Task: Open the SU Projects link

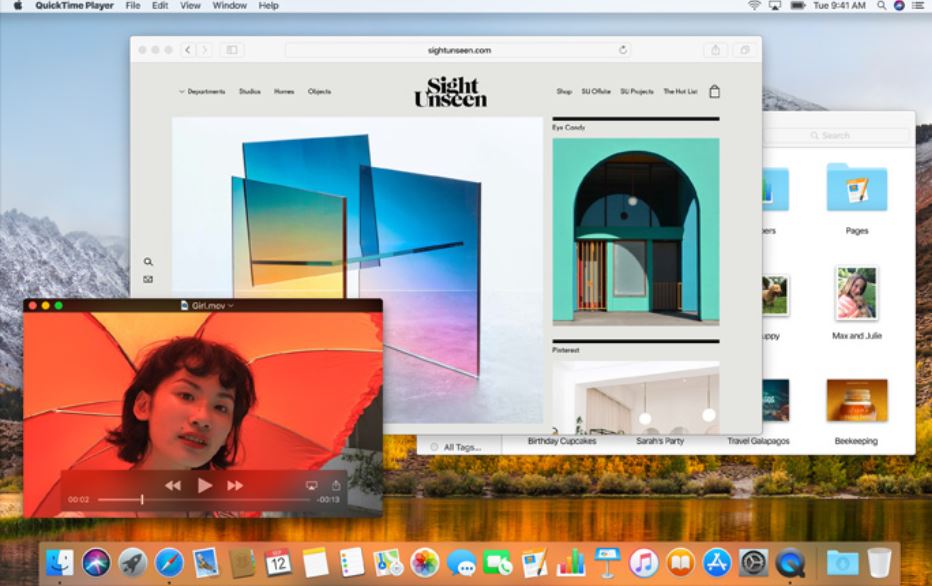Action: pyautogui.click(x=637, y=92)
